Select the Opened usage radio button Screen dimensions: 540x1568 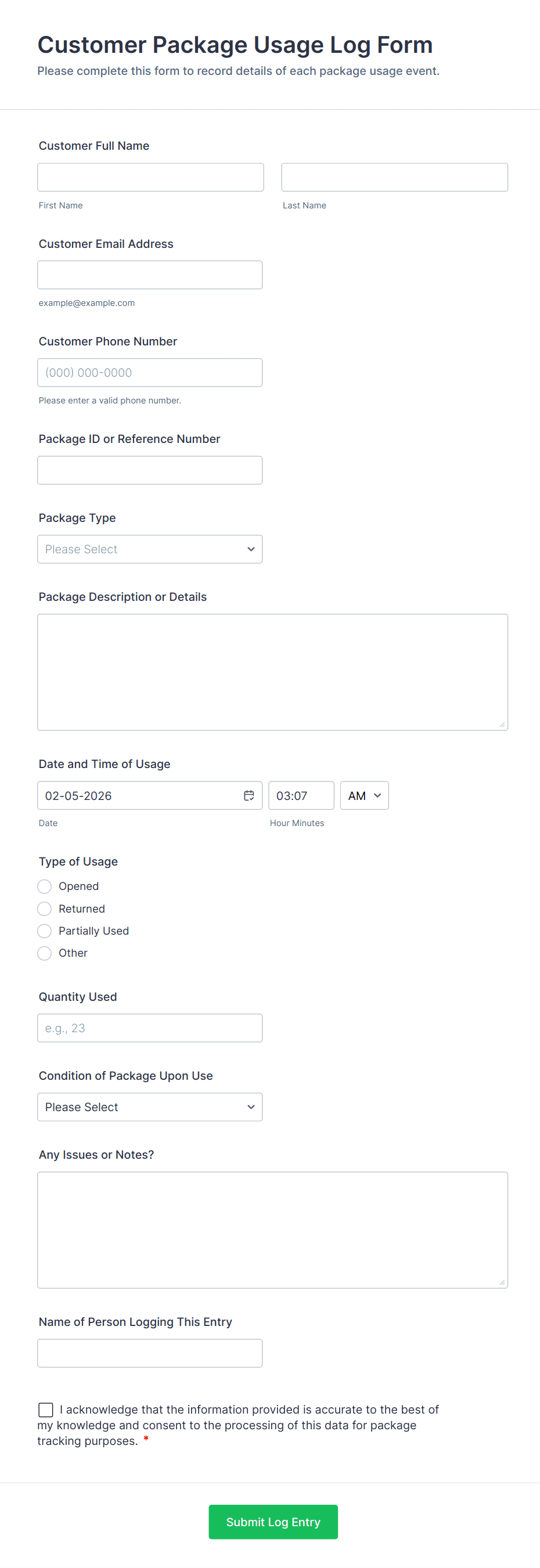pos(45,886)
